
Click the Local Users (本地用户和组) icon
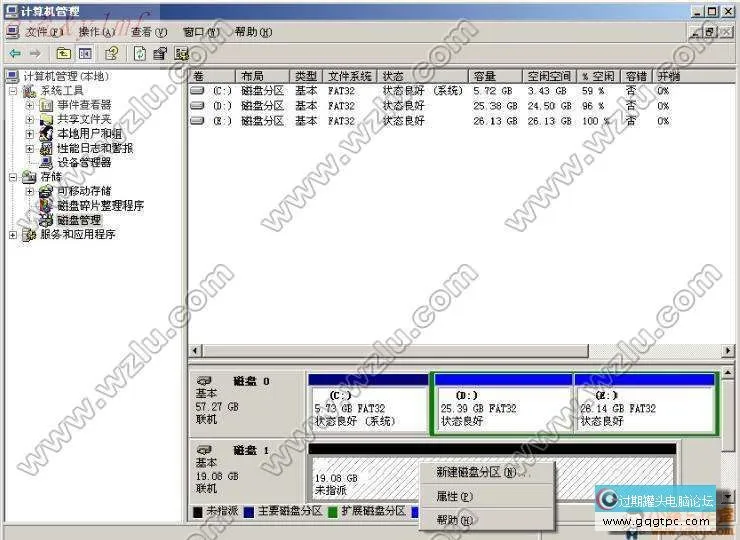pyautogui.click(x=46, y=134)
